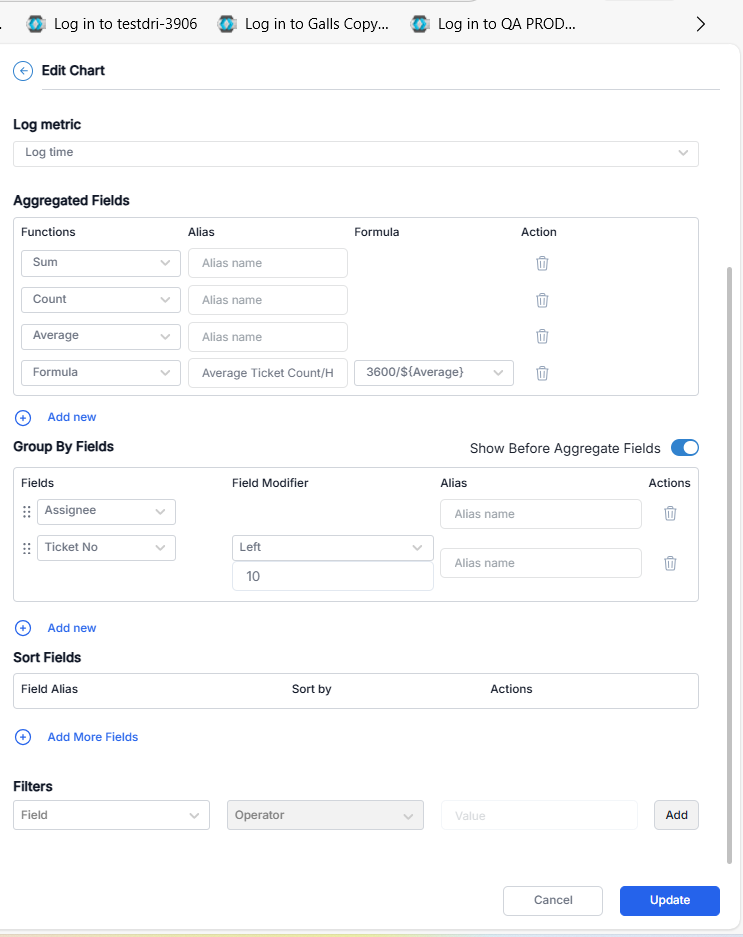Screen dimensions: 743x937
Task: Open the Filters Field dropdown
Action: click(x=111, y=815)
